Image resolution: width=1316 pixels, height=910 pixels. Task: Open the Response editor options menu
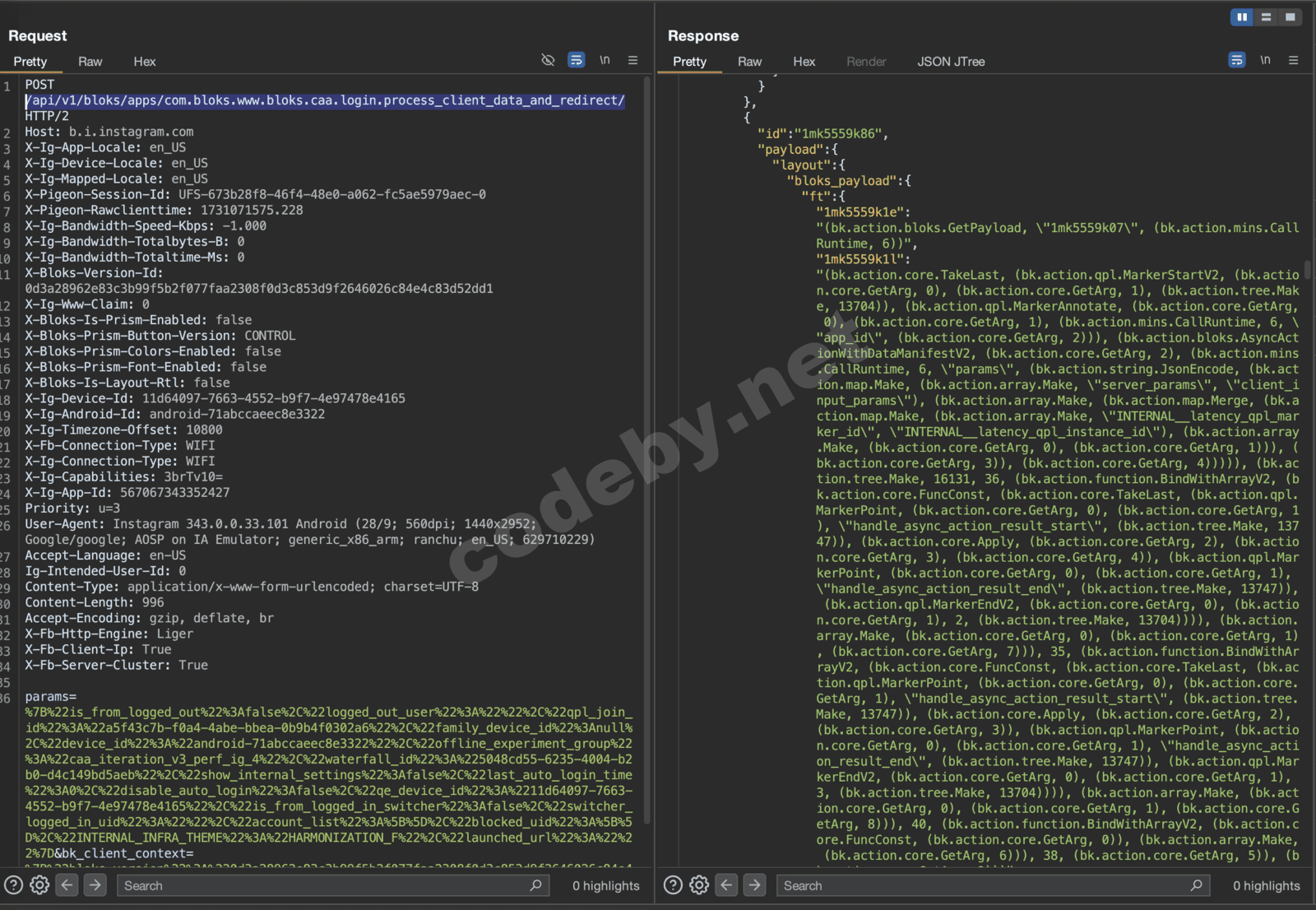click(x=1293, y=60)
